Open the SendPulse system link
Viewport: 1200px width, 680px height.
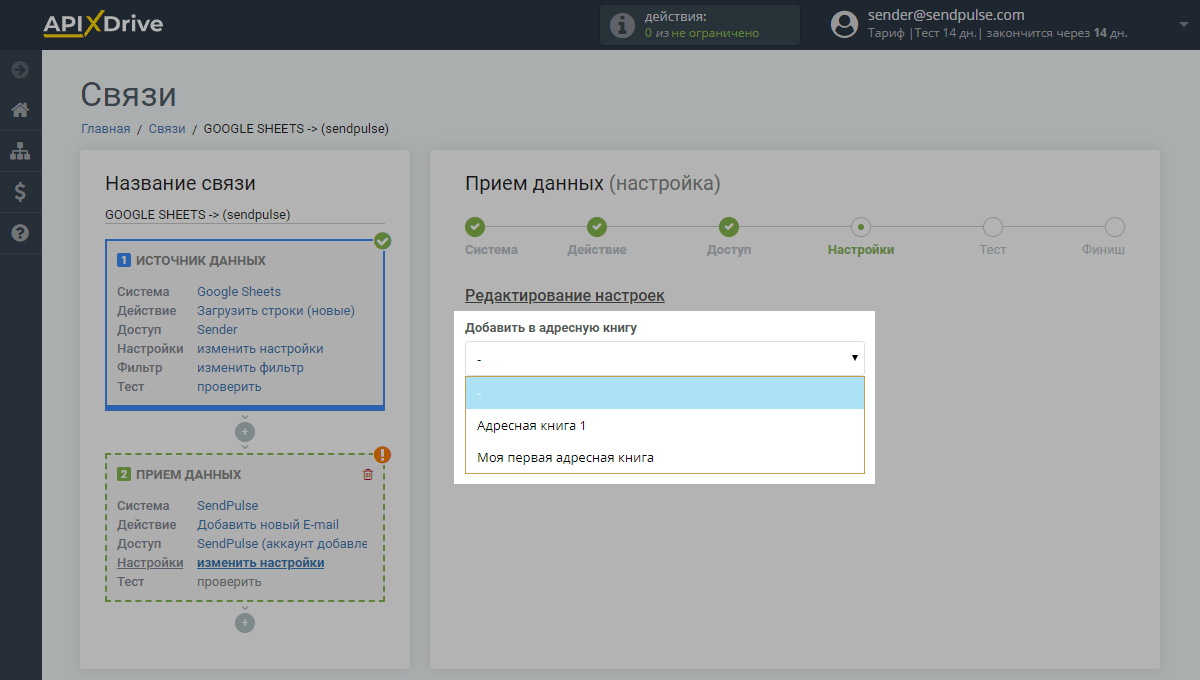(227, 506)
